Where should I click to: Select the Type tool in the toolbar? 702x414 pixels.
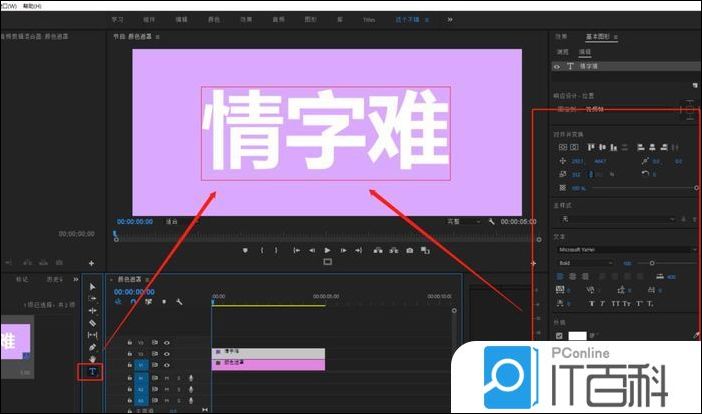92,372
